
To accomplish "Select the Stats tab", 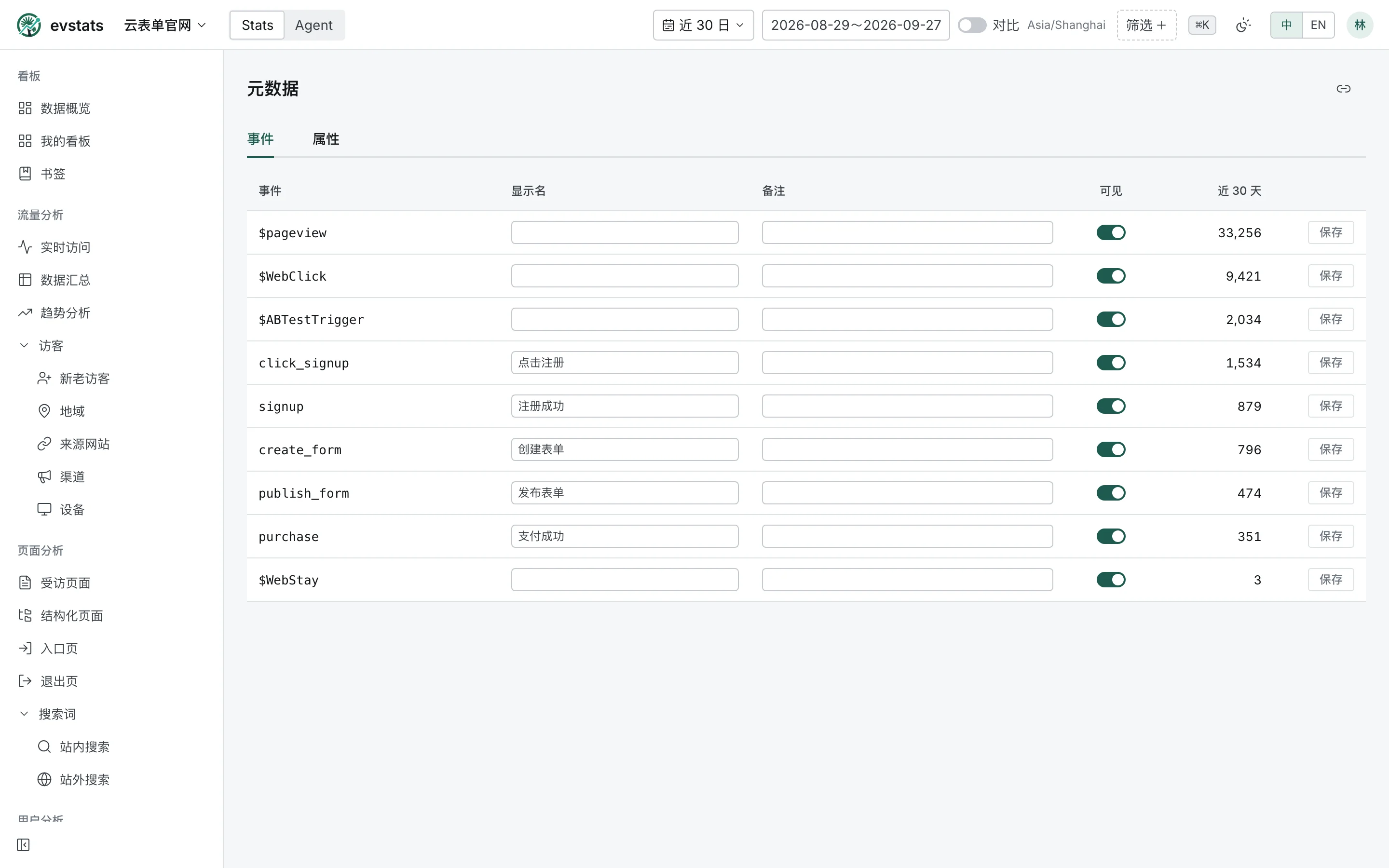I will 257,25.
